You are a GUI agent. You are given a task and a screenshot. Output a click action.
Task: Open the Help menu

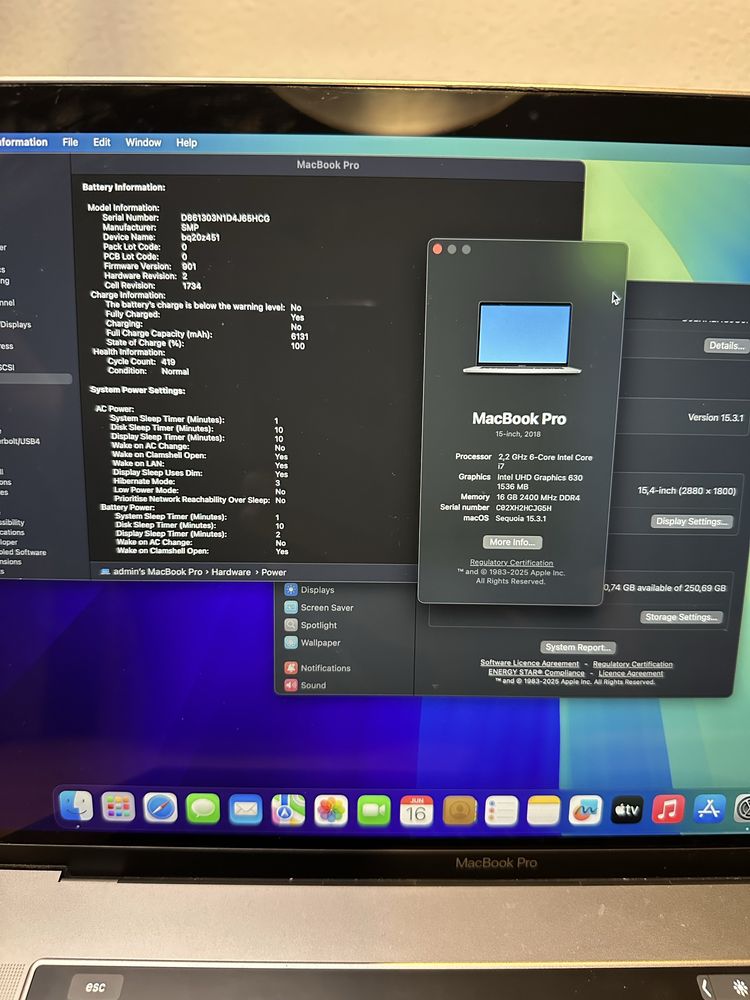186,143
